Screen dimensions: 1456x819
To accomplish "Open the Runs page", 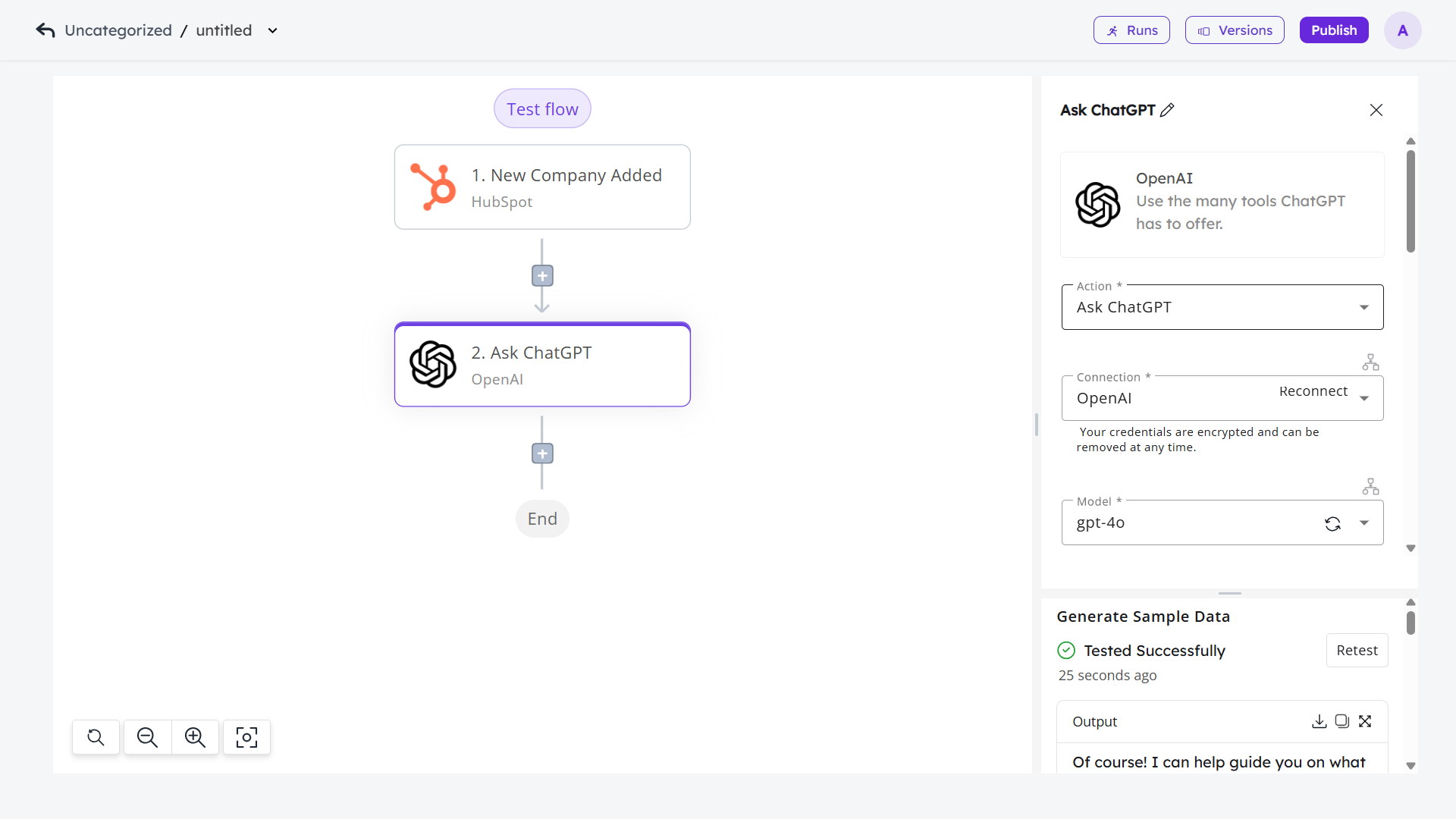I will (1131, 30).
